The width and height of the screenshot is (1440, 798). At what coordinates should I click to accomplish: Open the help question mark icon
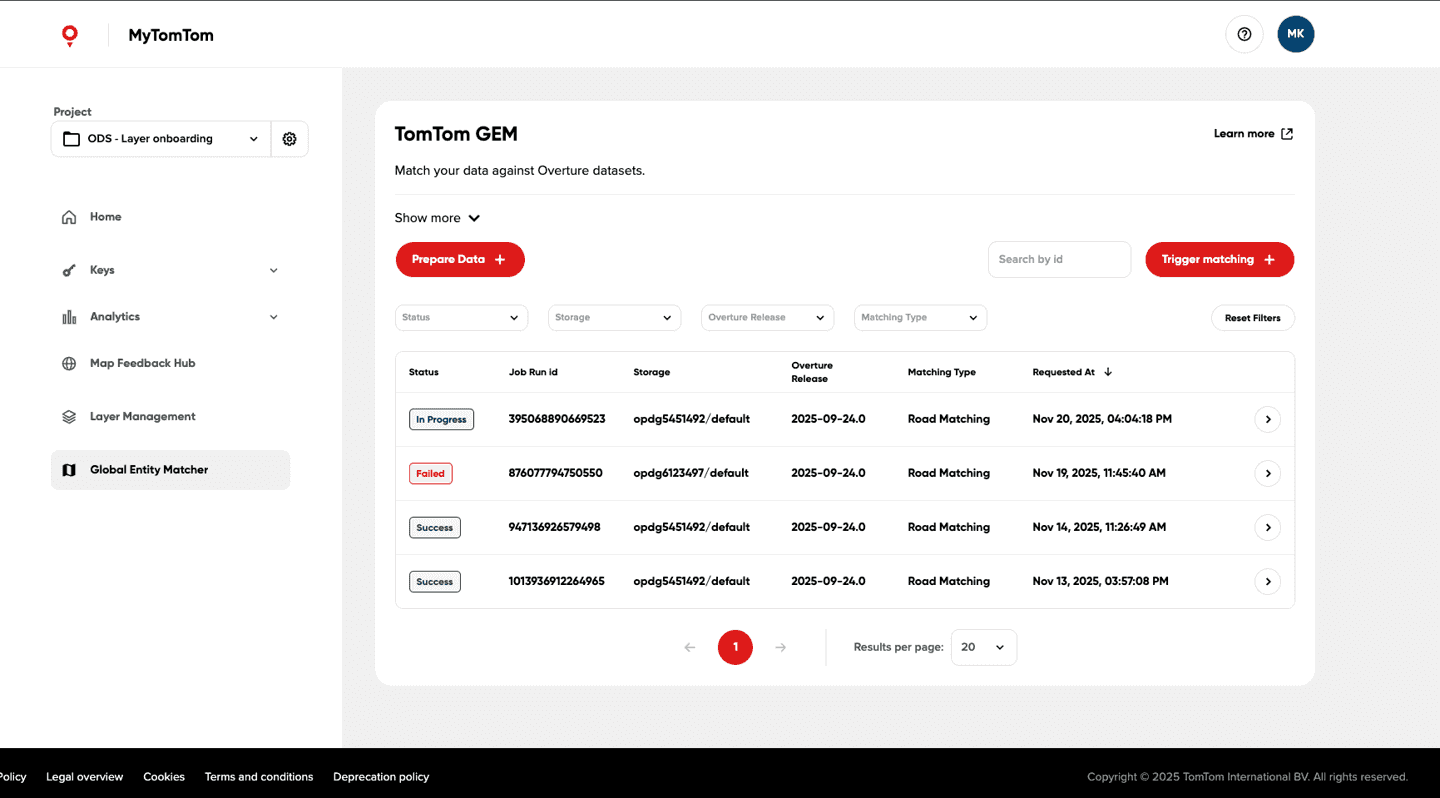coord(1244,34)
